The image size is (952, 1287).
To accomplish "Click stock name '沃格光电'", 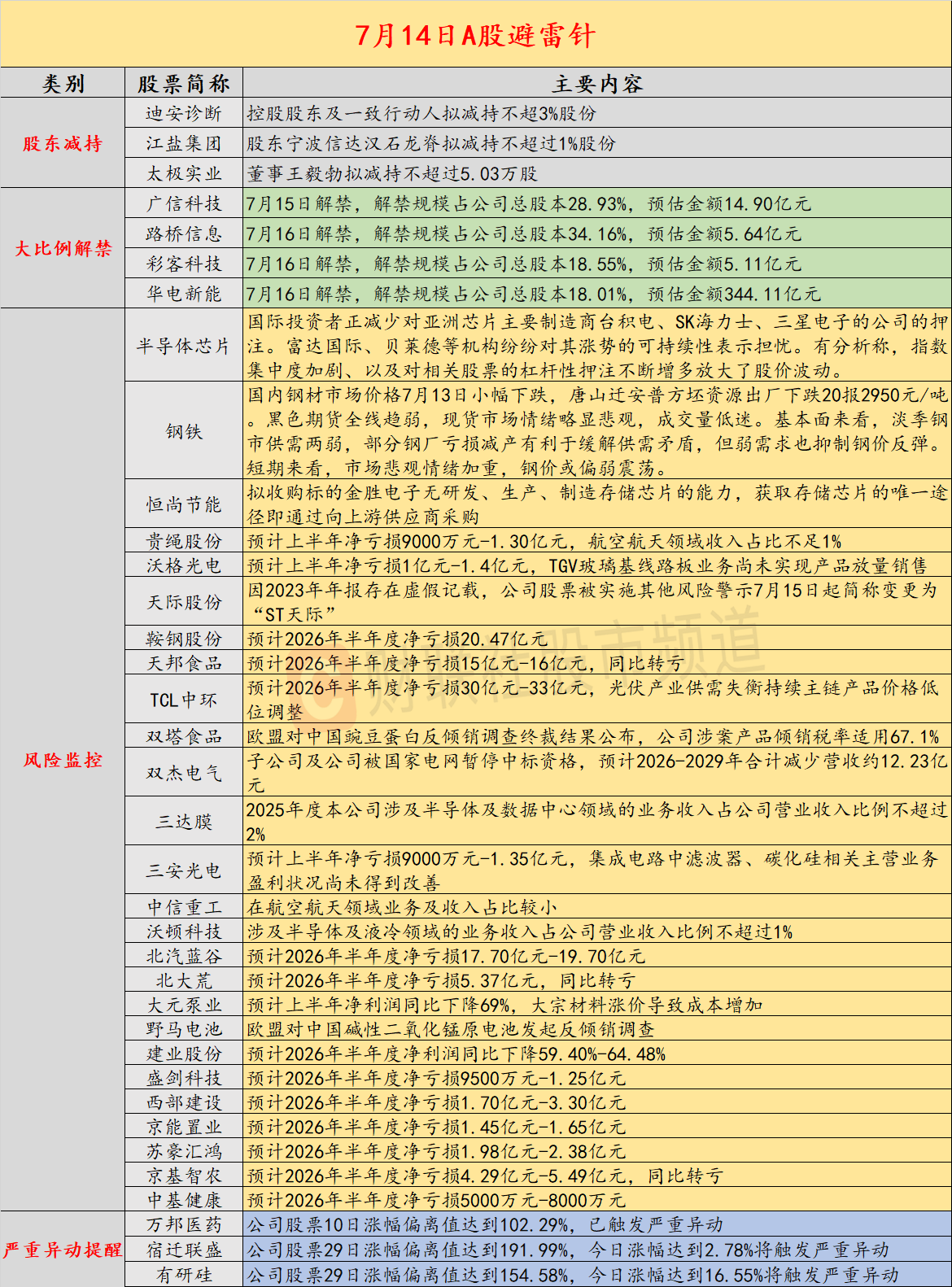I will tap(184, 565).
